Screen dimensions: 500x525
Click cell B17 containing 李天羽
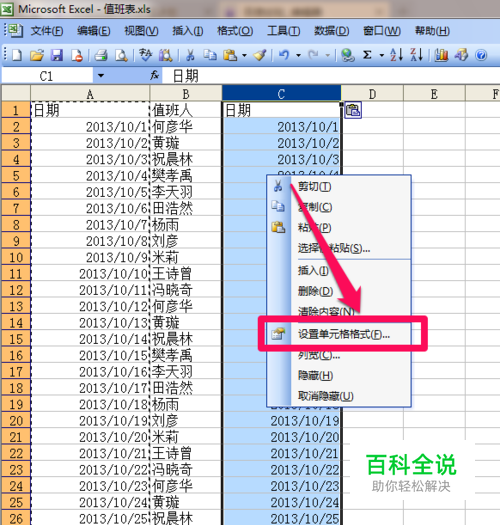tap(186, 371)
